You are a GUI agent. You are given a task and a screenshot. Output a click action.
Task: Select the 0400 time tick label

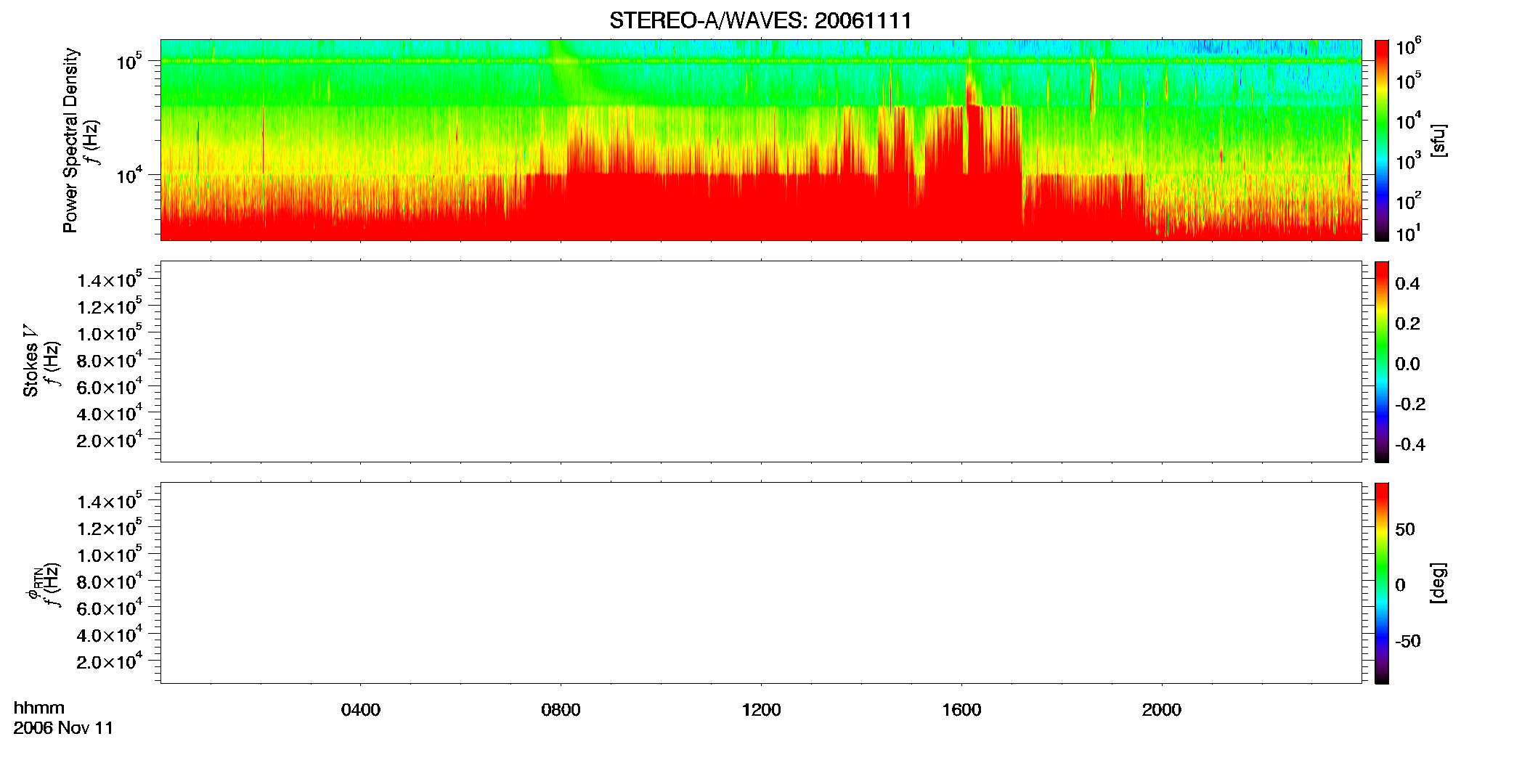pyautogui.click(x=361, y=709)
